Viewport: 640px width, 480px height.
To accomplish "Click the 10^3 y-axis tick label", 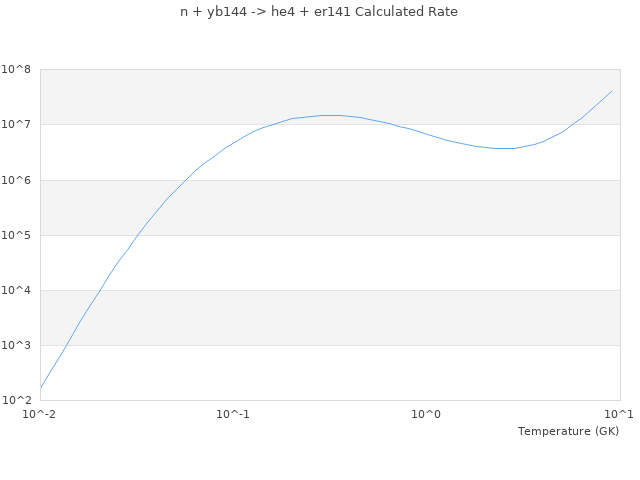I will pyautogui.click(x=17, y=345).
